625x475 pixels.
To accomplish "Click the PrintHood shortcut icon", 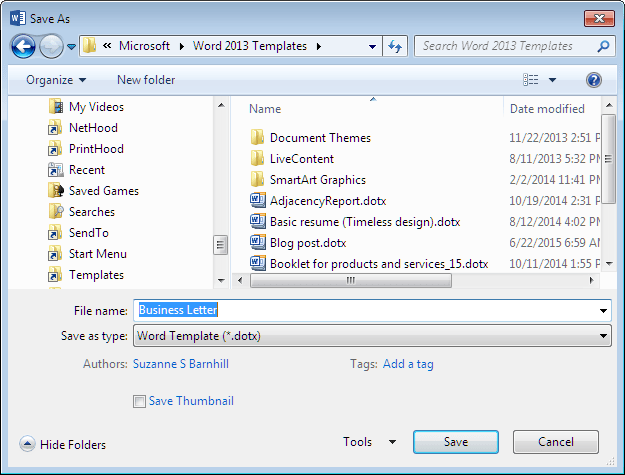I will click(55, 149).
